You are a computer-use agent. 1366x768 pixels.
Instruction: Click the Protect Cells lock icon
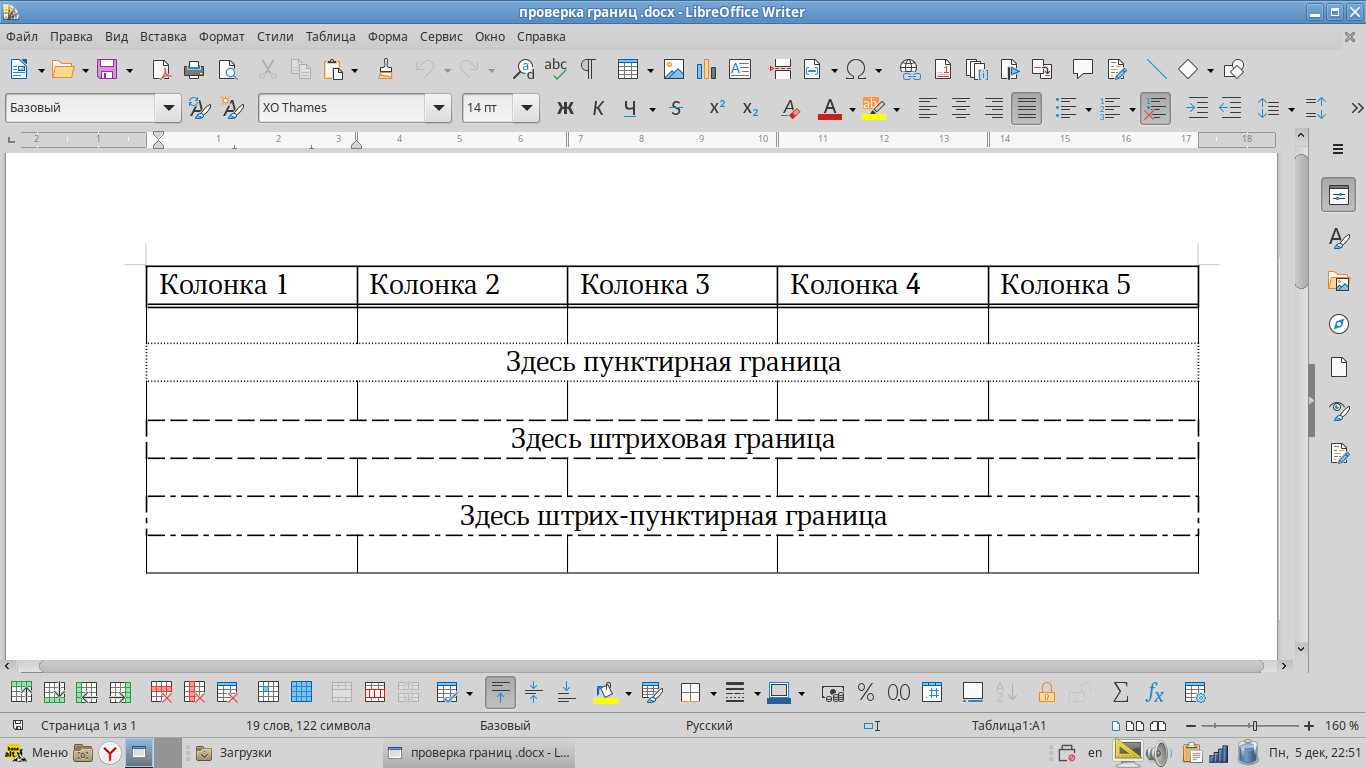(x=1047, y=692)
